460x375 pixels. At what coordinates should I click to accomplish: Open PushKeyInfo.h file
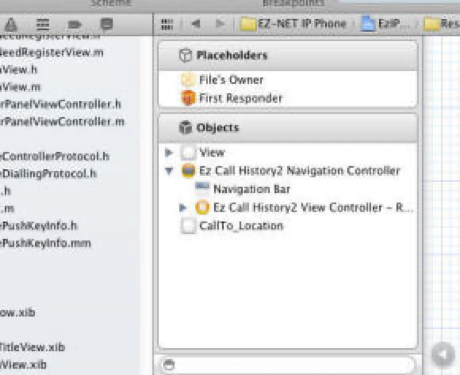38,226
